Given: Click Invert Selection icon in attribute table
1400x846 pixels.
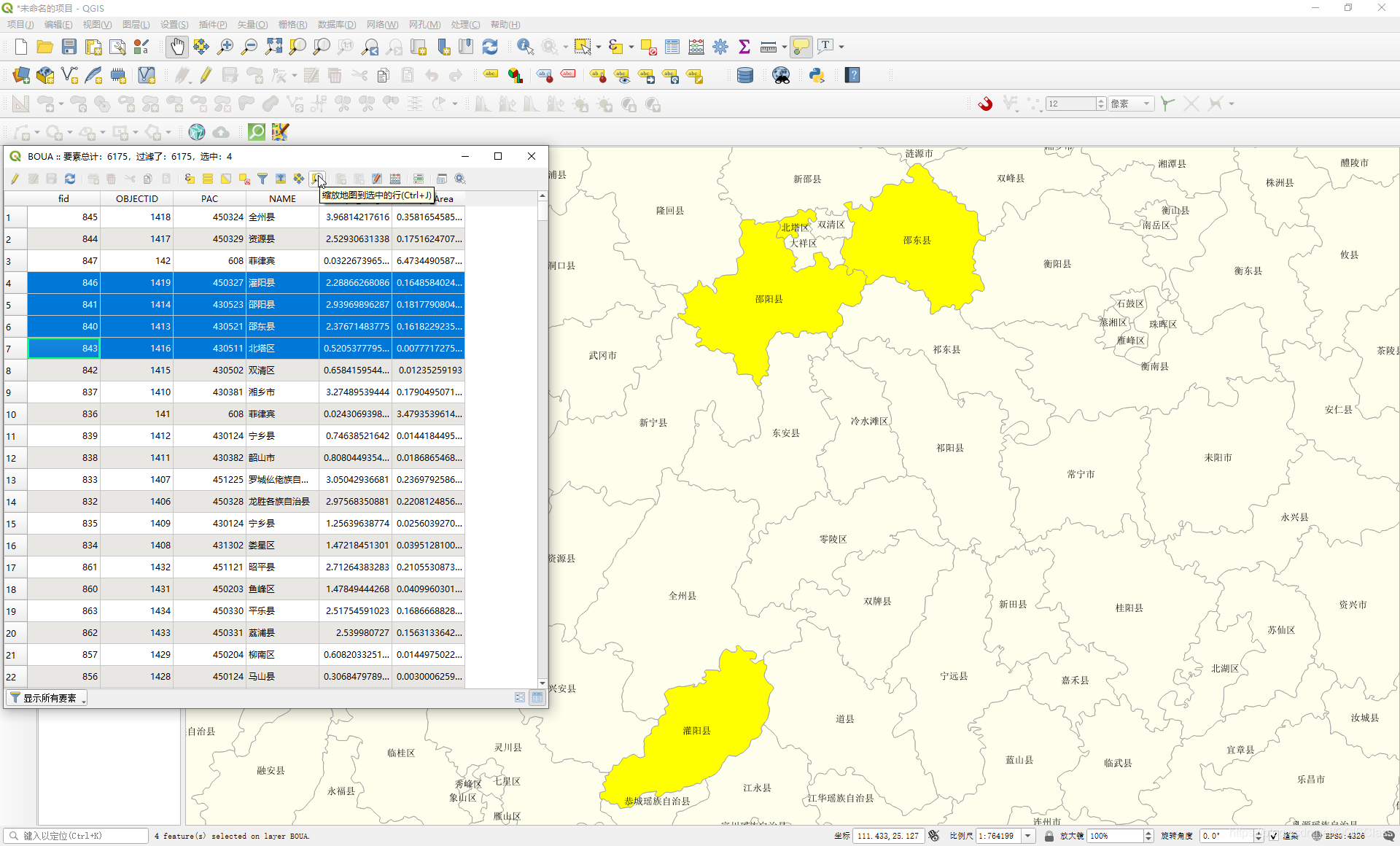Looking at the screenshot, I should coord(226,179).
